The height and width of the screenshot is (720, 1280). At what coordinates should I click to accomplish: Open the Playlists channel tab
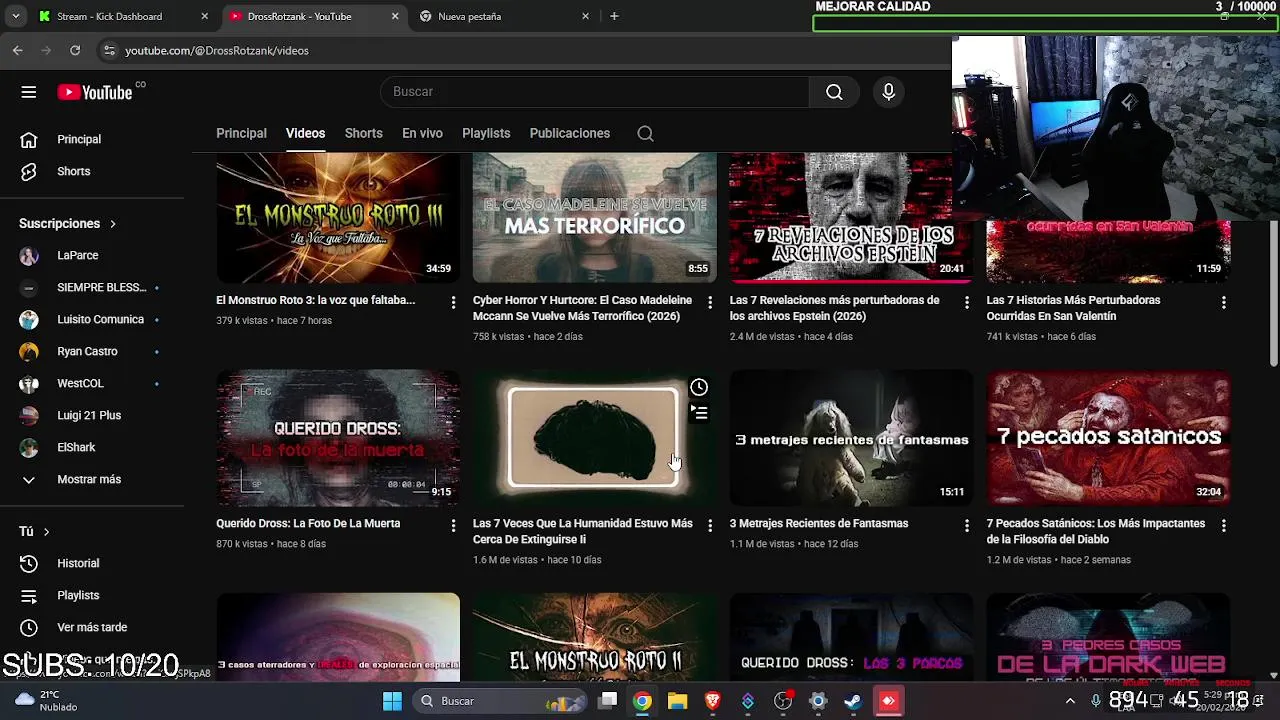tap(486, 134)
